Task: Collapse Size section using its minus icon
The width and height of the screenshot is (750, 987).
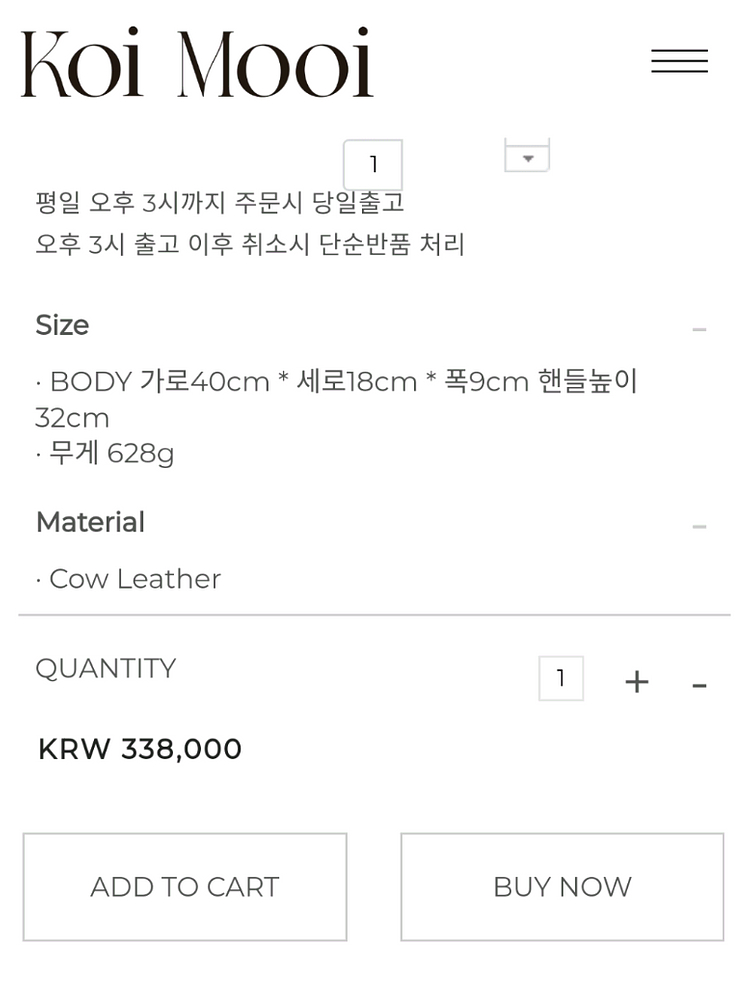Action: point(699,329)
